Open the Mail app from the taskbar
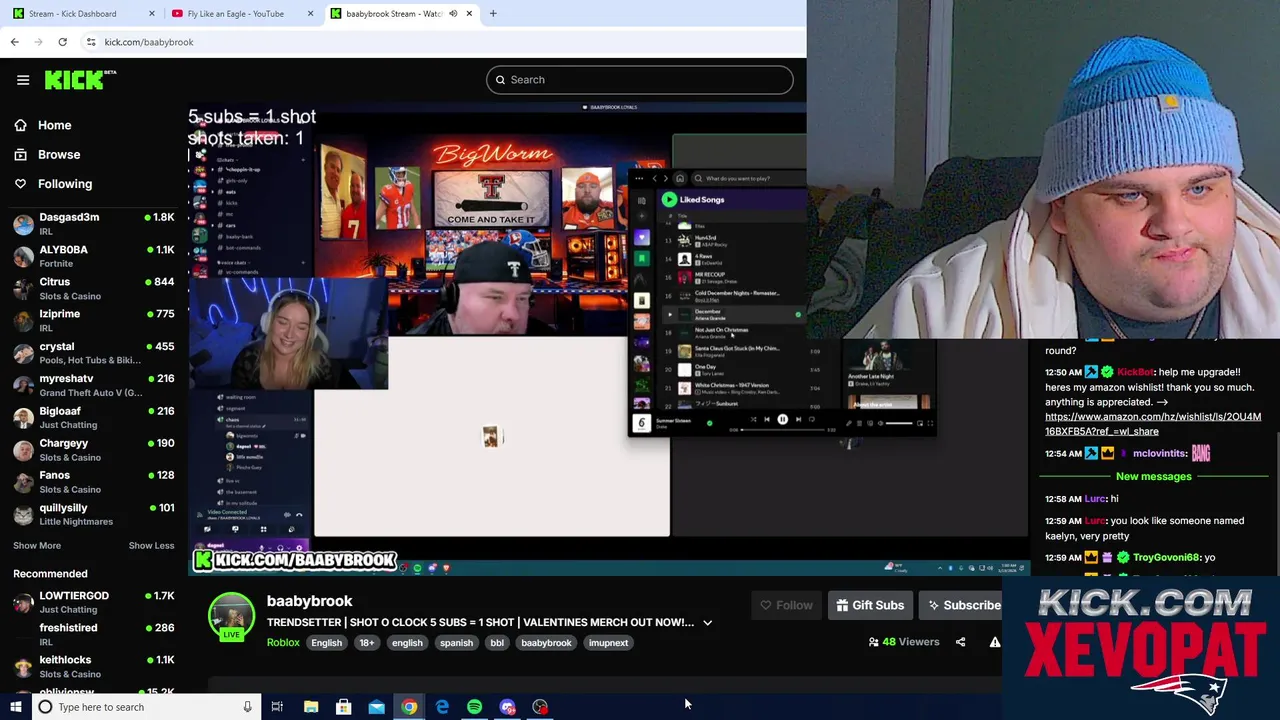1280x720 pixels. click(x=376, y=707)
